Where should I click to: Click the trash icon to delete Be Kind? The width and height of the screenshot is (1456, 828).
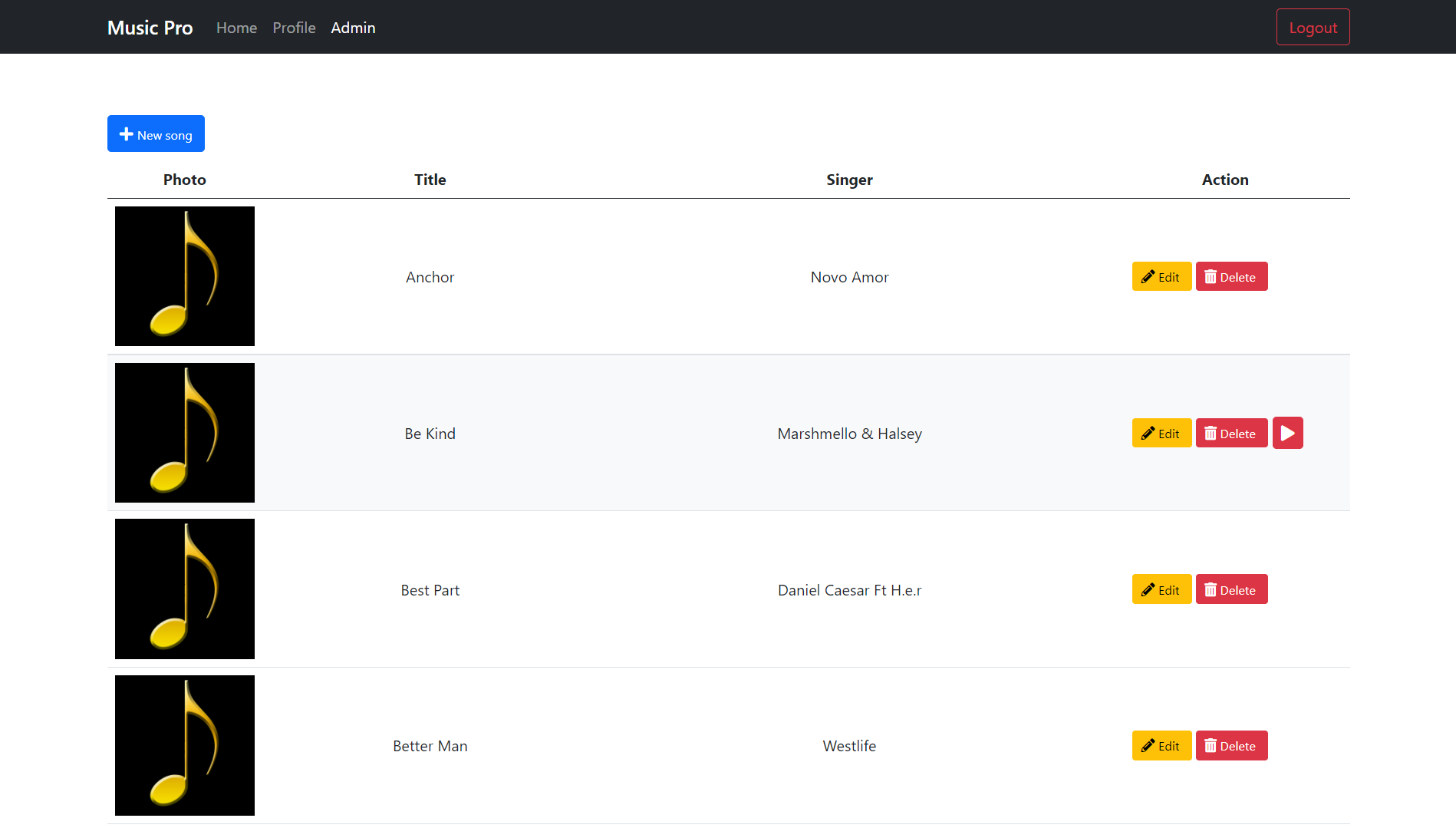pos(1212,433)
